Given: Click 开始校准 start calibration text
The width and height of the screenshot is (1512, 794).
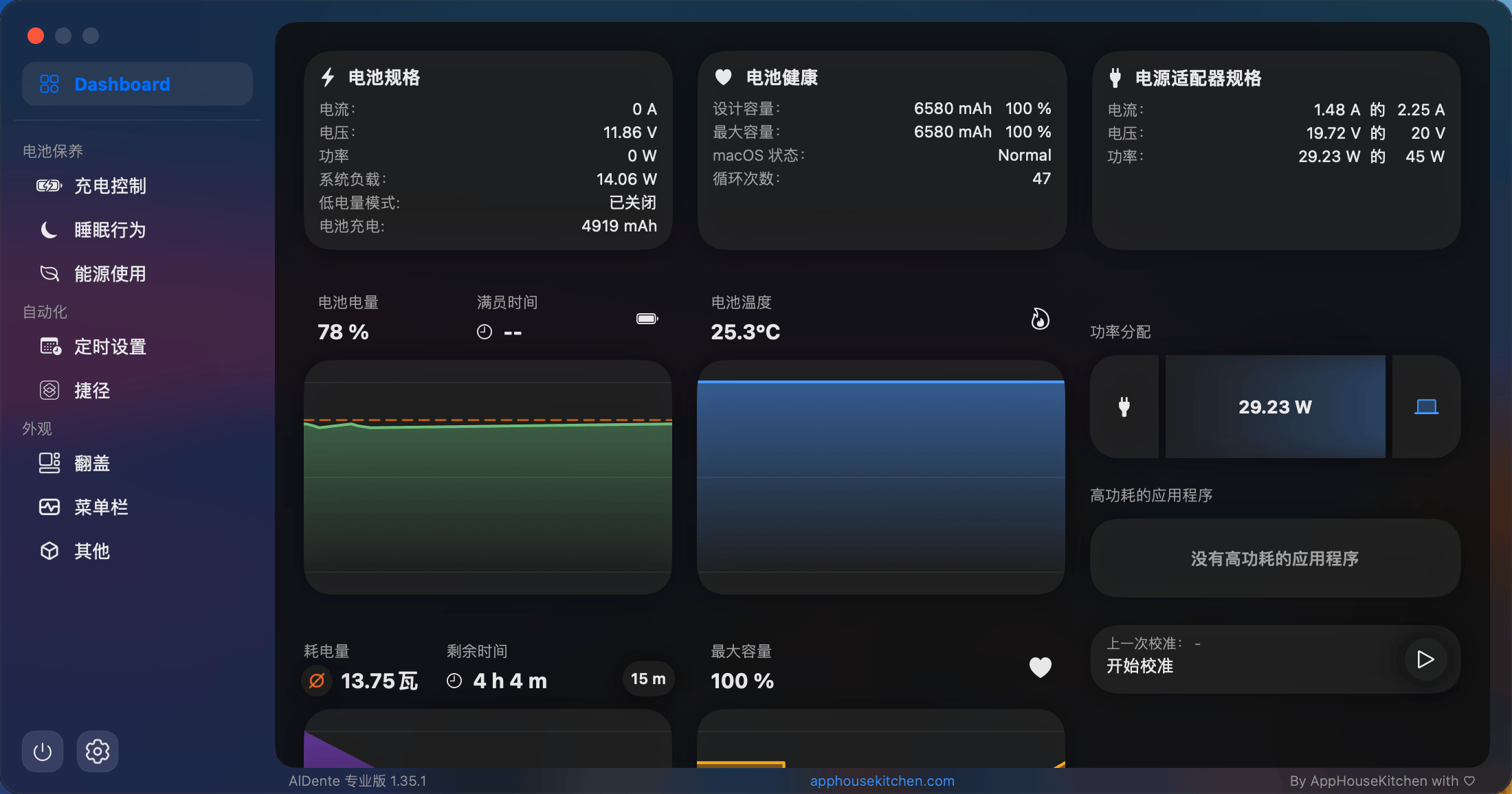Looking at the screenshot, I should [x=1139, y=666].
